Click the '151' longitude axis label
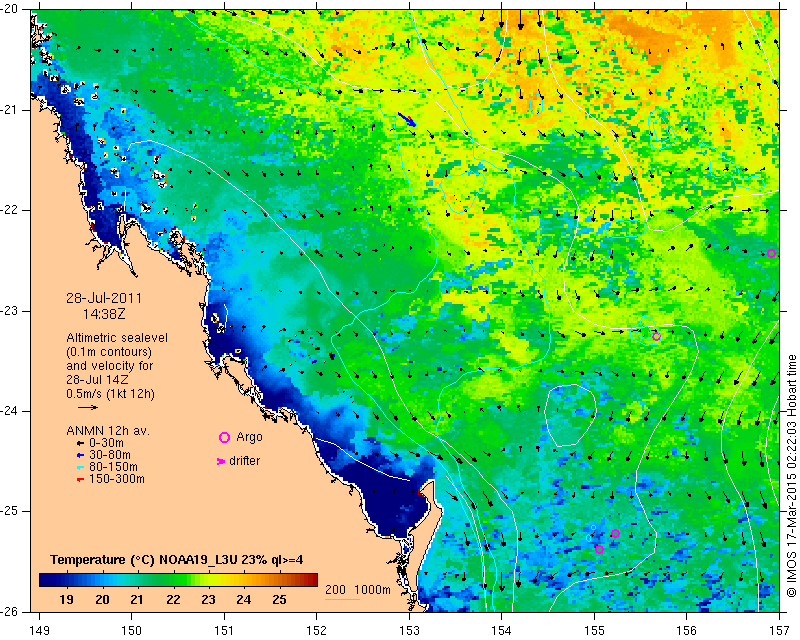Viewport: 800px width, 640px height. coord(224,631)
